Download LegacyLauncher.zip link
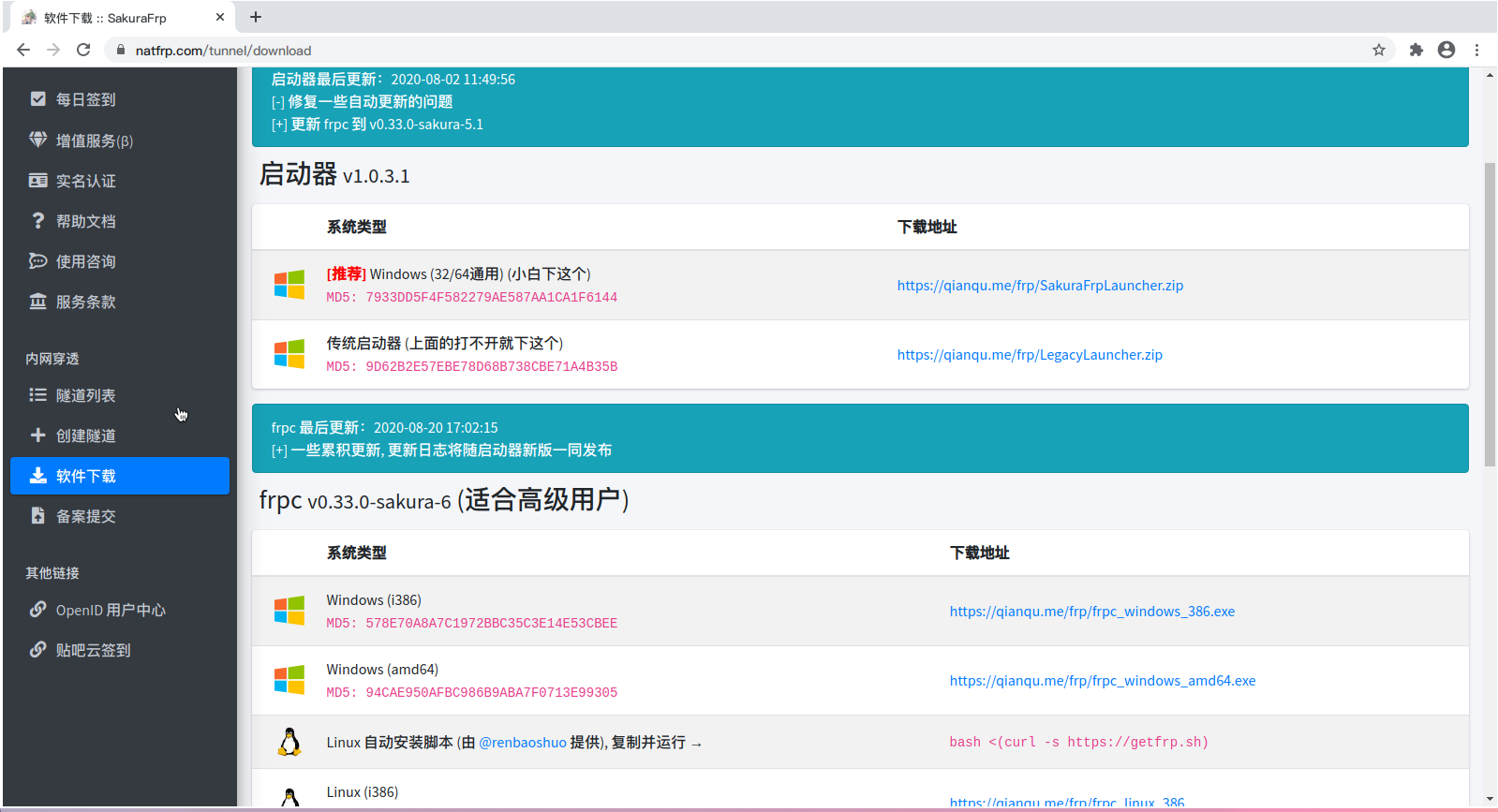Viewport: 1498px width, 812px height. point(1030,354)
